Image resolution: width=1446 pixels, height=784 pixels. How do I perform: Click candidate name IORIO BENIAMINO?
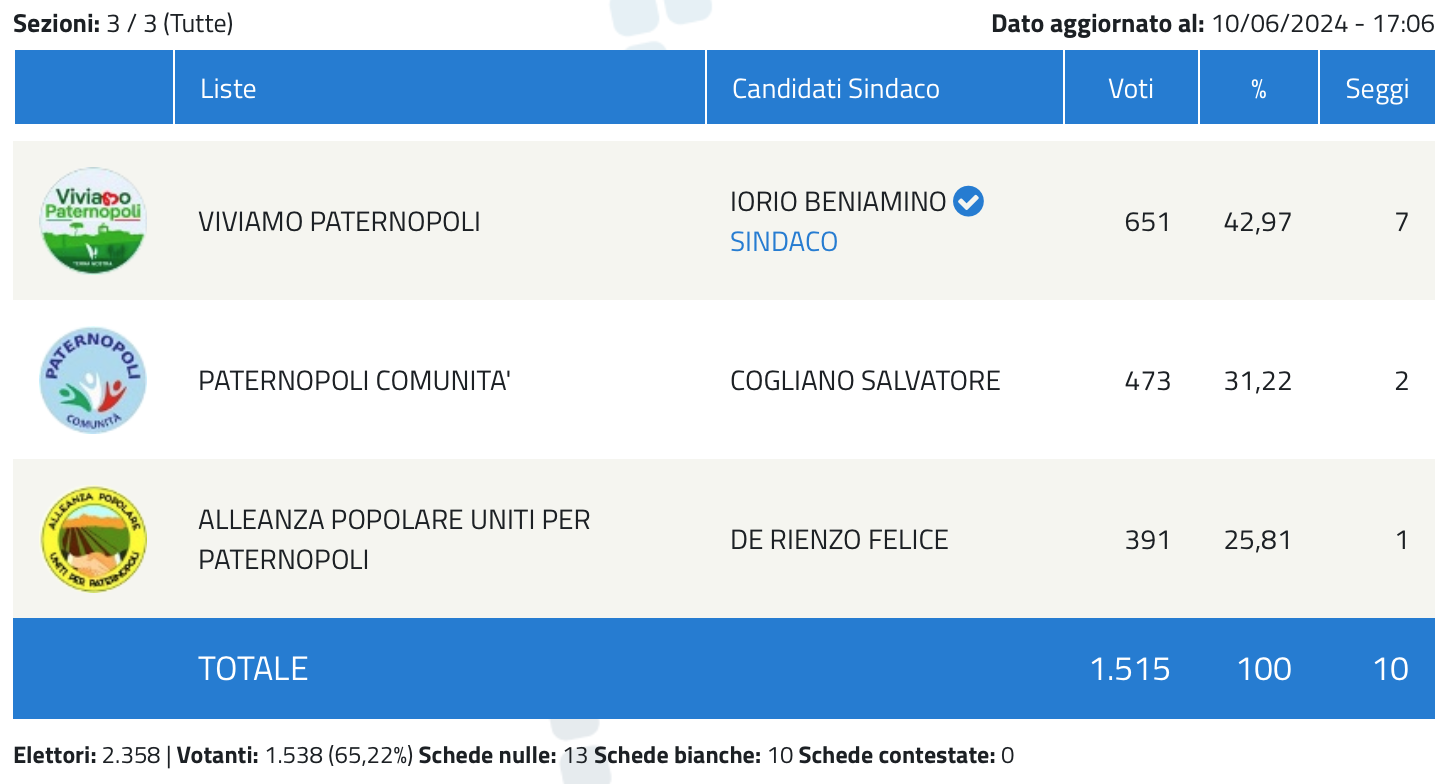coord(838,202)
